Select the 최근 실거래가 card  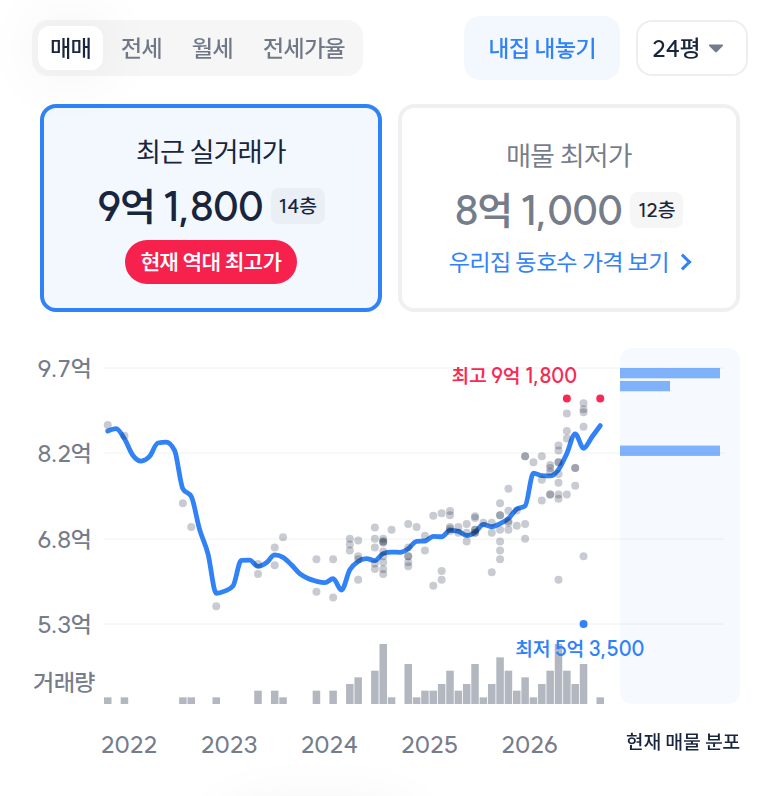click(x=211, y=208)
